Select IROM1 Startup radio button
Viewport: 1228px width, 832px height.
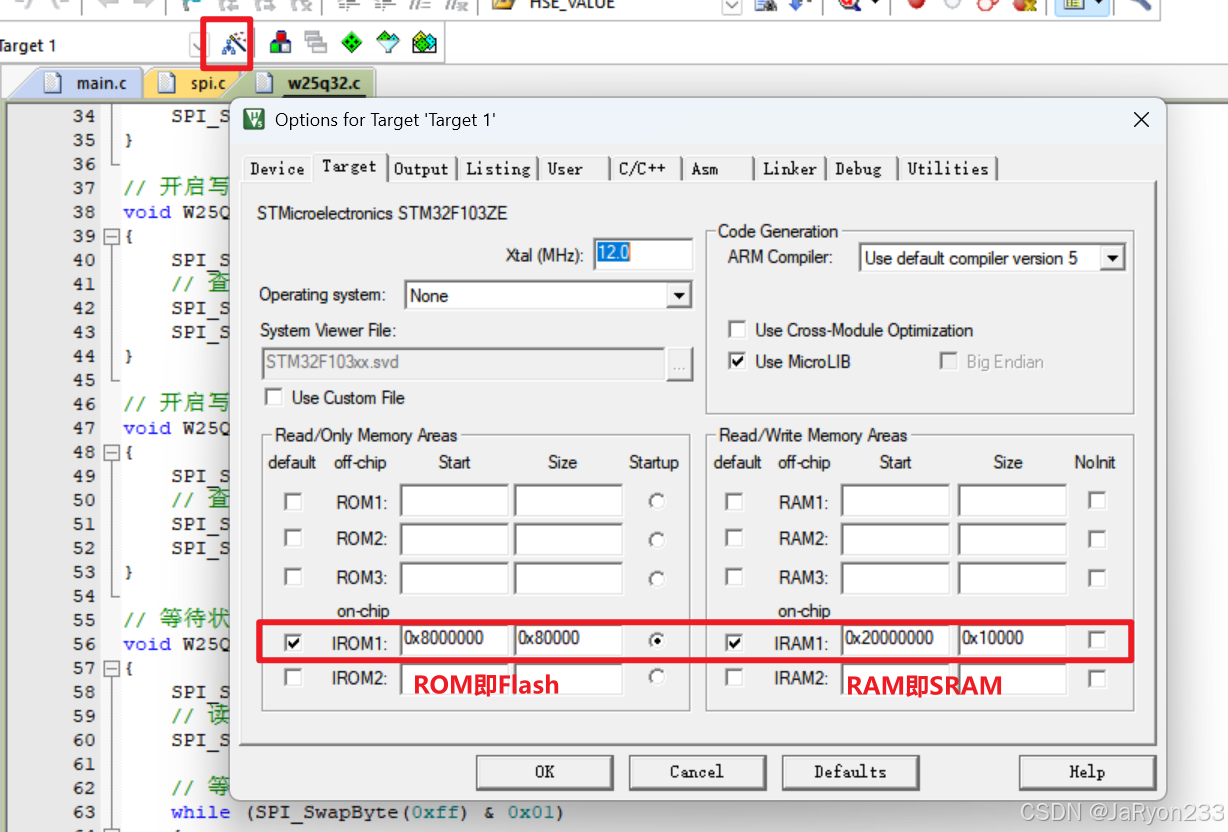(656, 641)
